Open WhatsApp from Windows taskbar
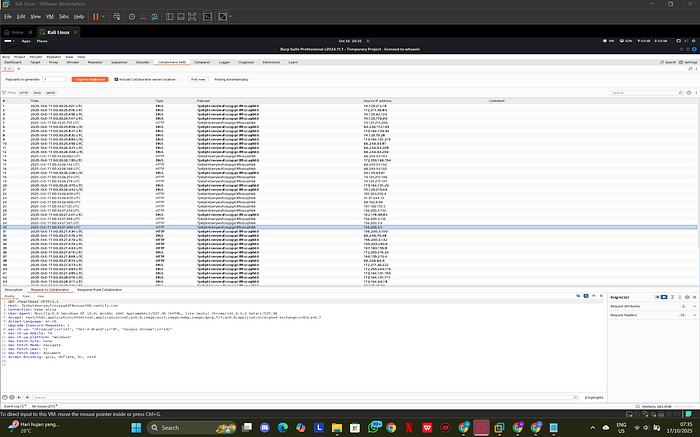 pos(373,428)
